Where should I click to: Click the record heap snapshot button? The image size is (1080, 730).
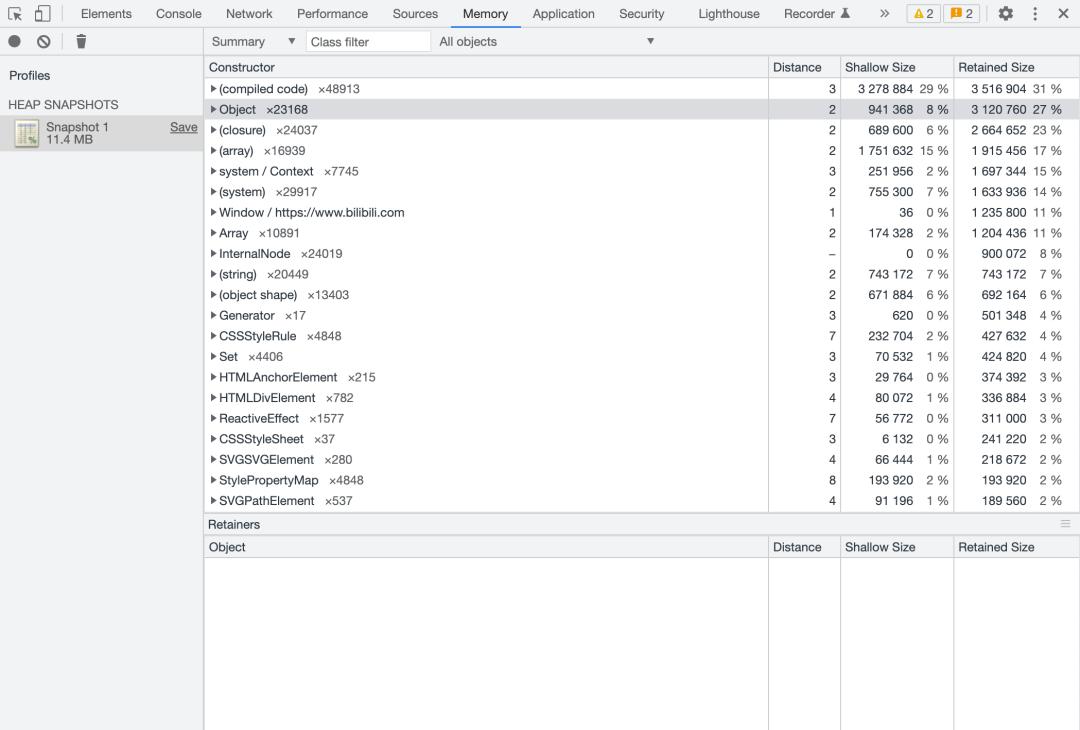pyautogui.click(x=15, y=41)
